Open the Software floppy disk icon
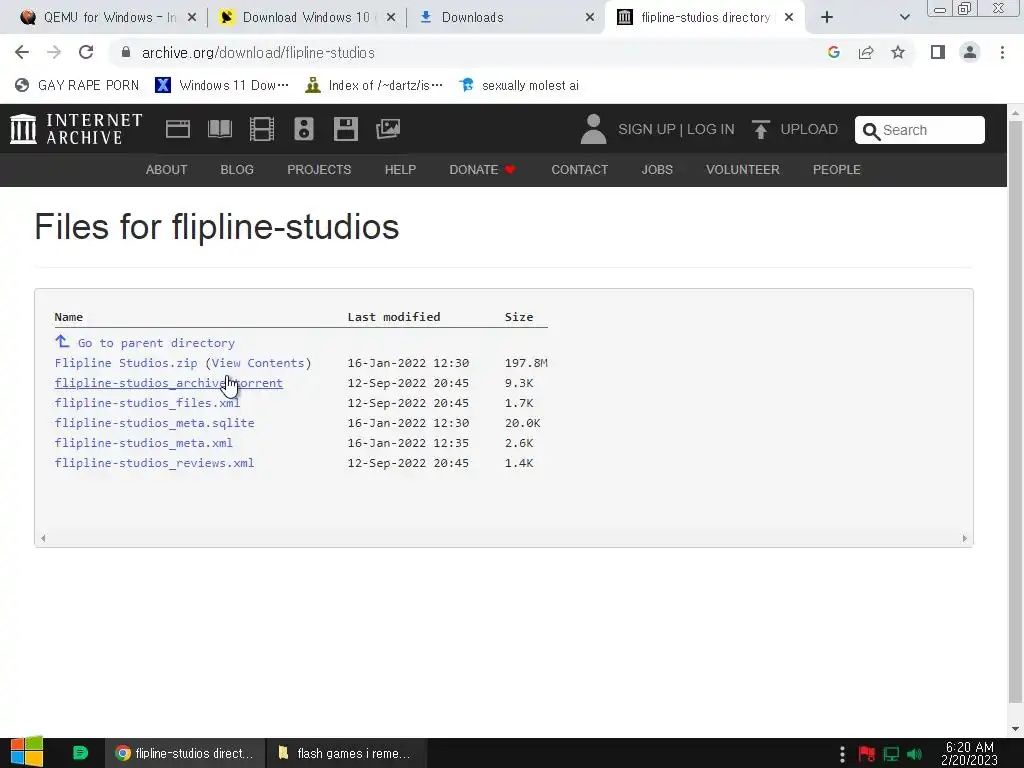The height and width of the screenshot is (768, 1024). [x=345, y=129]
